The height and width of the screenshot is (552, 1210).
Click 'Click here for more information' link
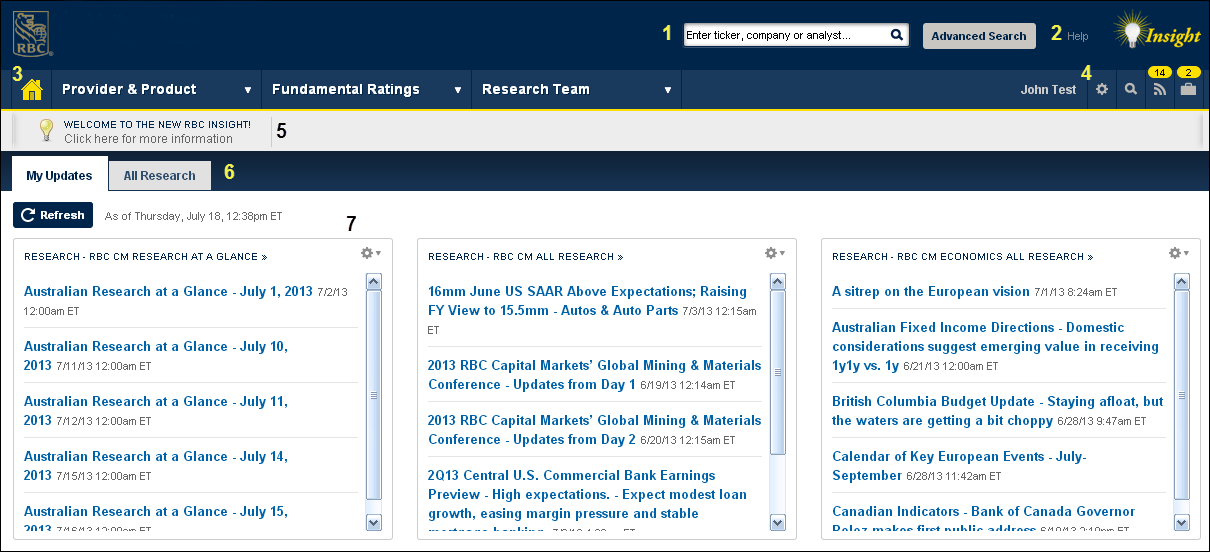tap(148, 139)
